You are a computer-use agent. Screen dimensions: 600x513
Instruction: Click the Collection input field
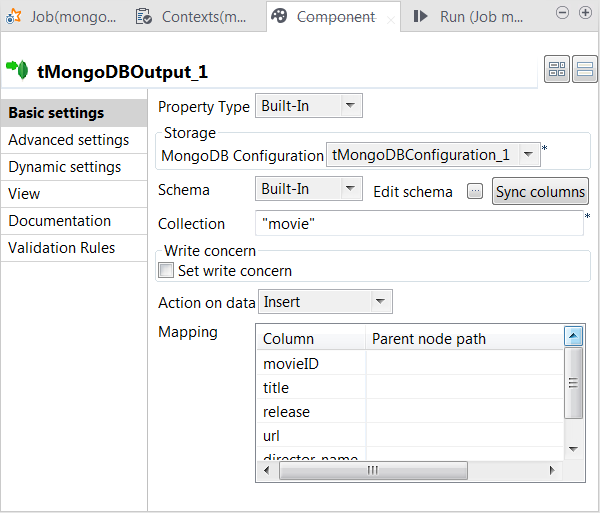419,223
